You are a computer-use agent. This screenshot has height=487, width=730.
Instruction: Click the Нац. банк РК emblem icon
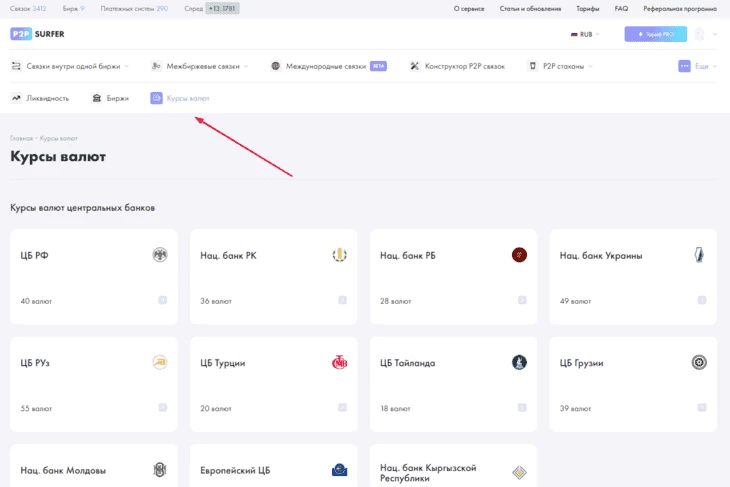point(339,255)
